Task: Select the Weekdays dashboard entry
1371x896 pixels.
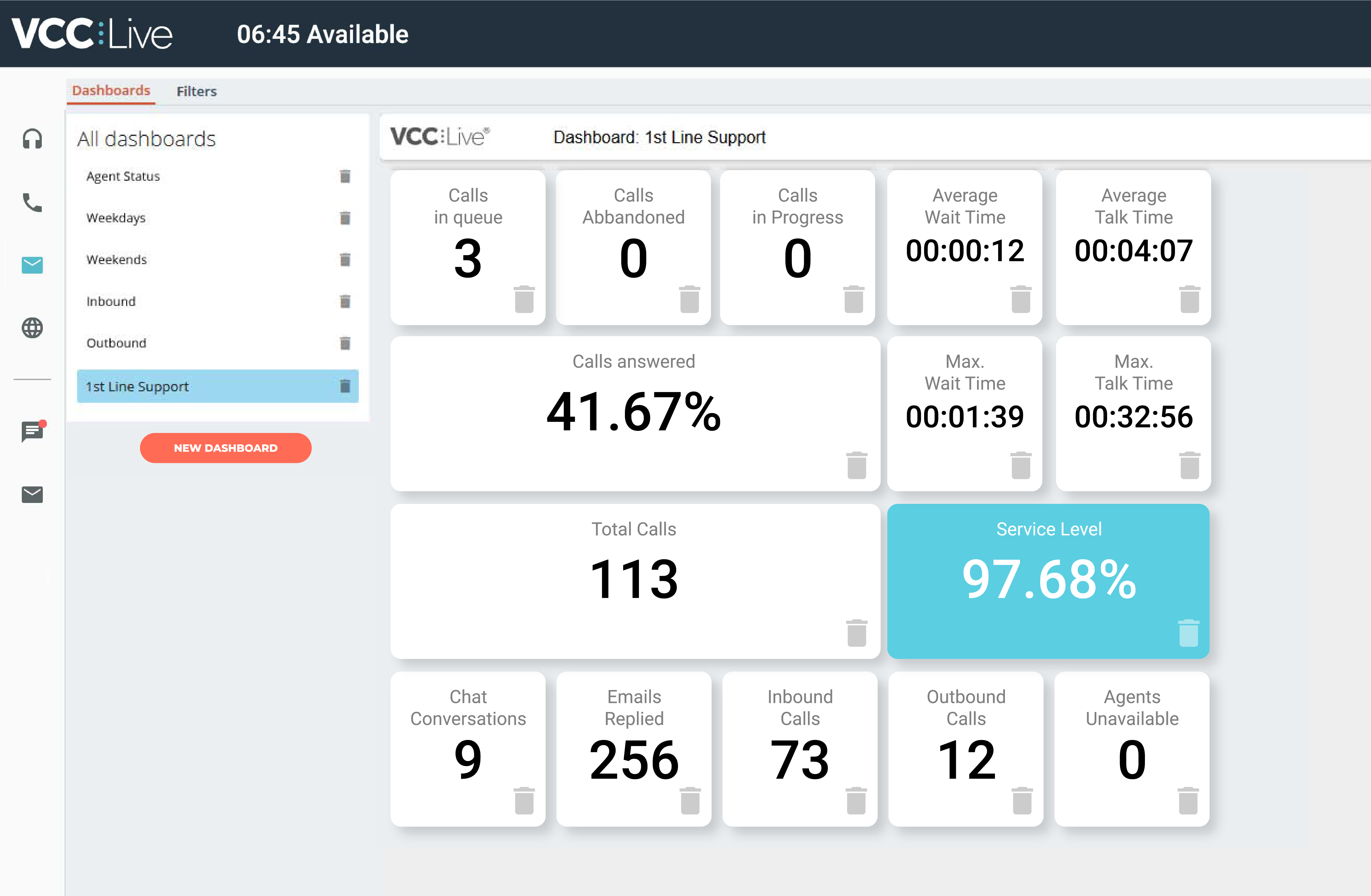Action: coord(116,218)
